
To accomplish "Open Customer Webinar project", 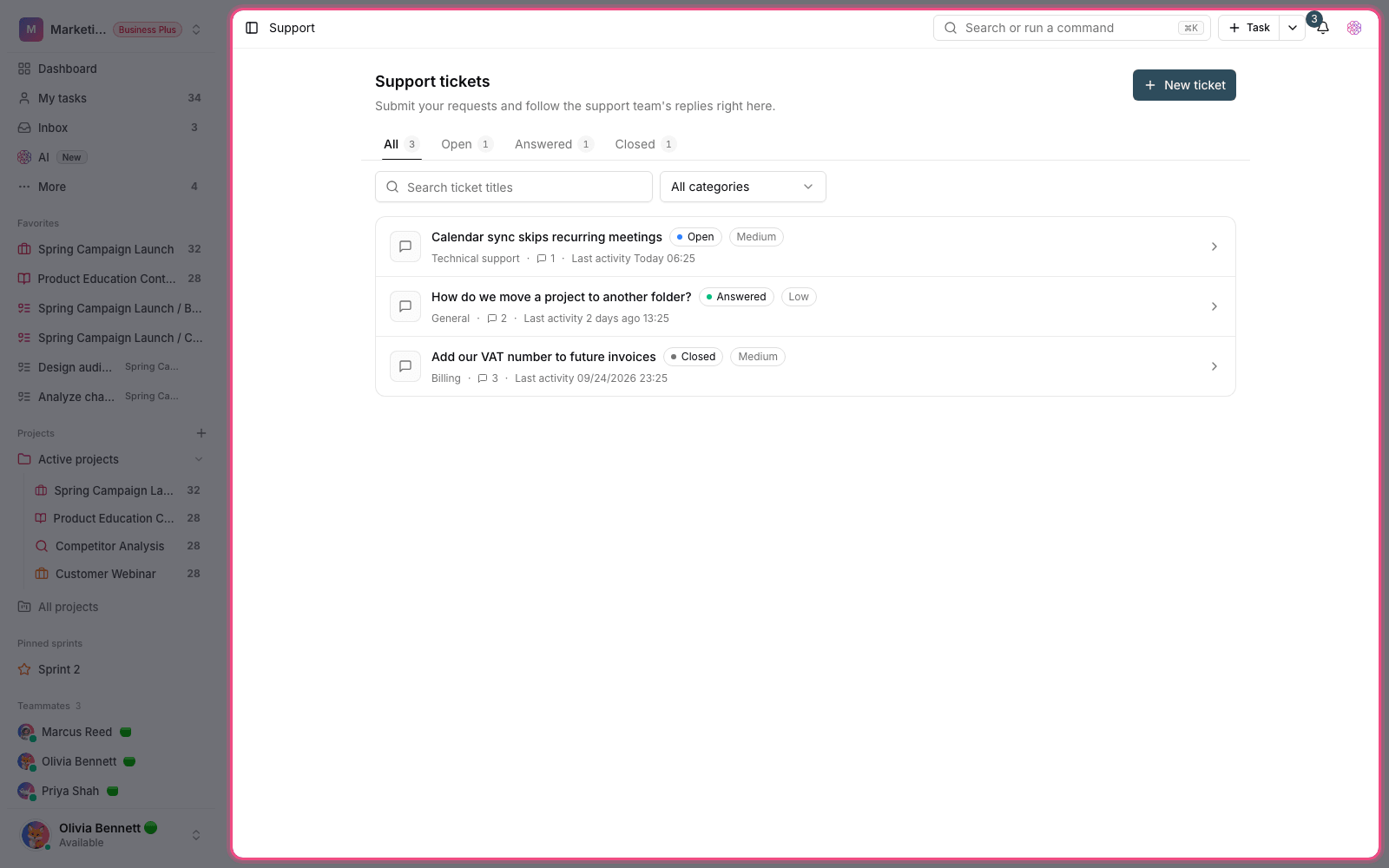I will tap(118, 574).
